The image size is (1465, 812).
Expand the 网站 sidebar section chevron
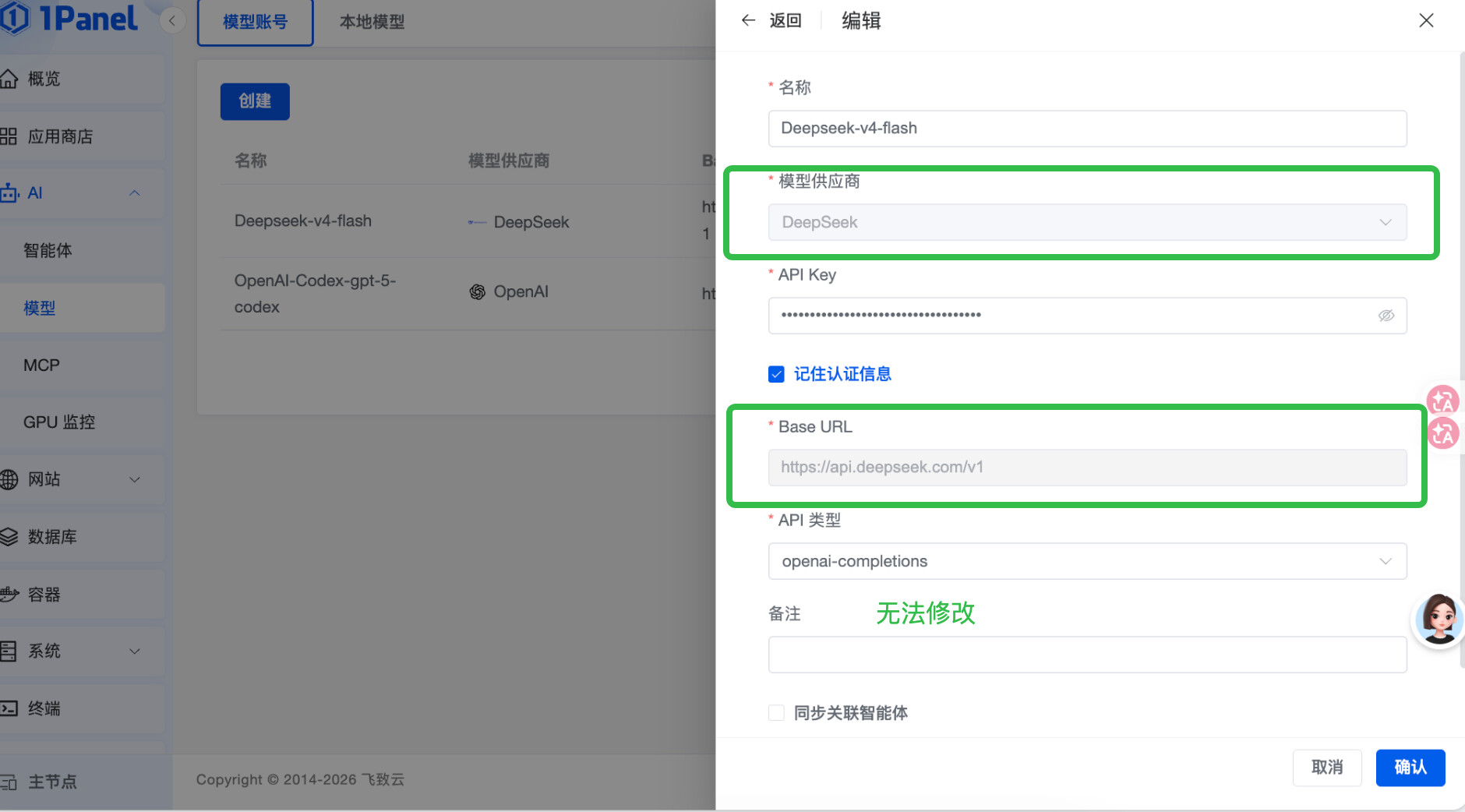[x=135, y=479]
